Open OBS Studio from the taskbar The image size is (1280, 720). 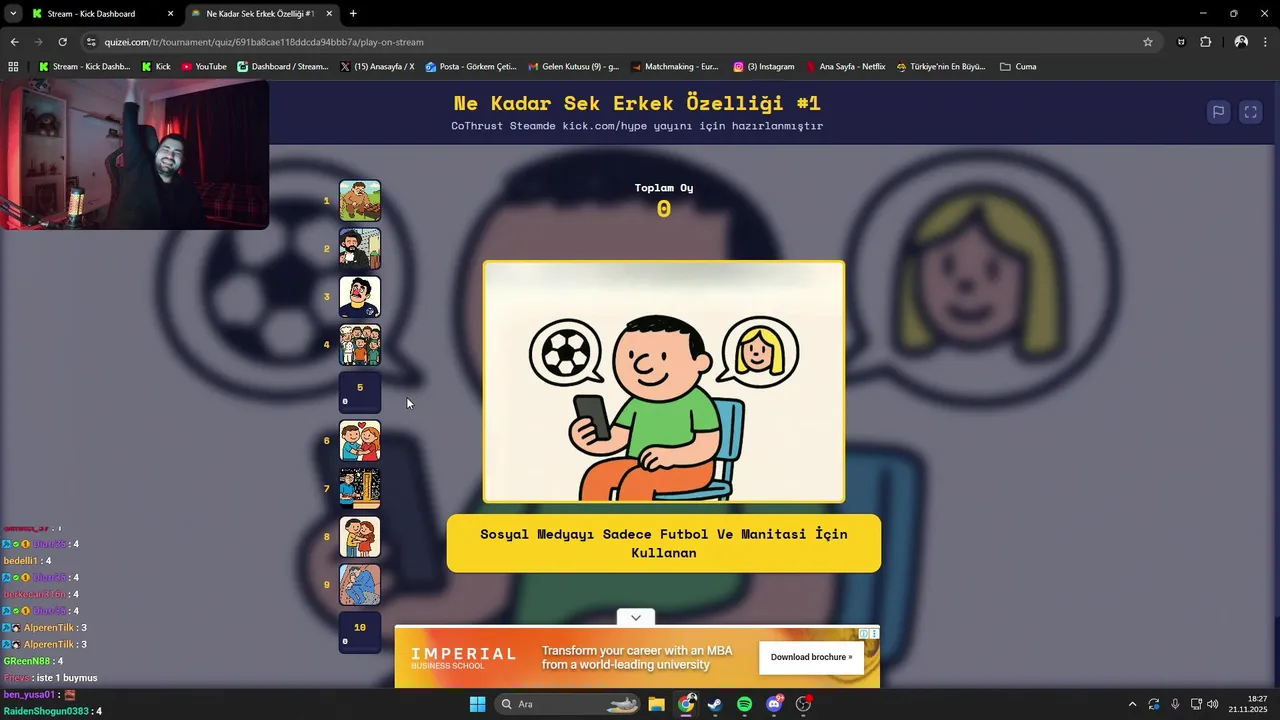point(803,704)
